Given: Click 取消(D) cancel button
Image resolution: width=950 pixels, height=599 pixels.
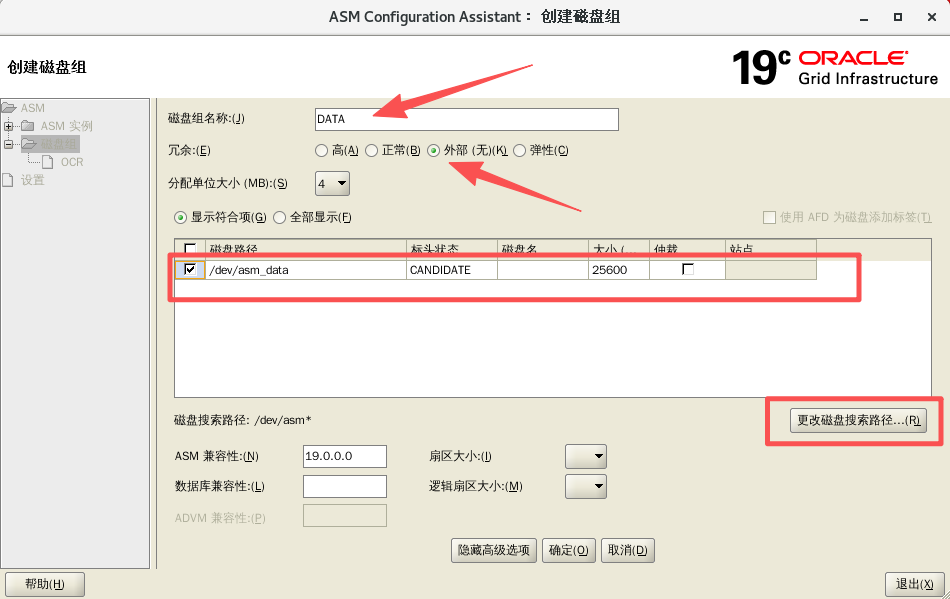Looking at the screenshot, I should pyautogui.click(x=628, y=551).
